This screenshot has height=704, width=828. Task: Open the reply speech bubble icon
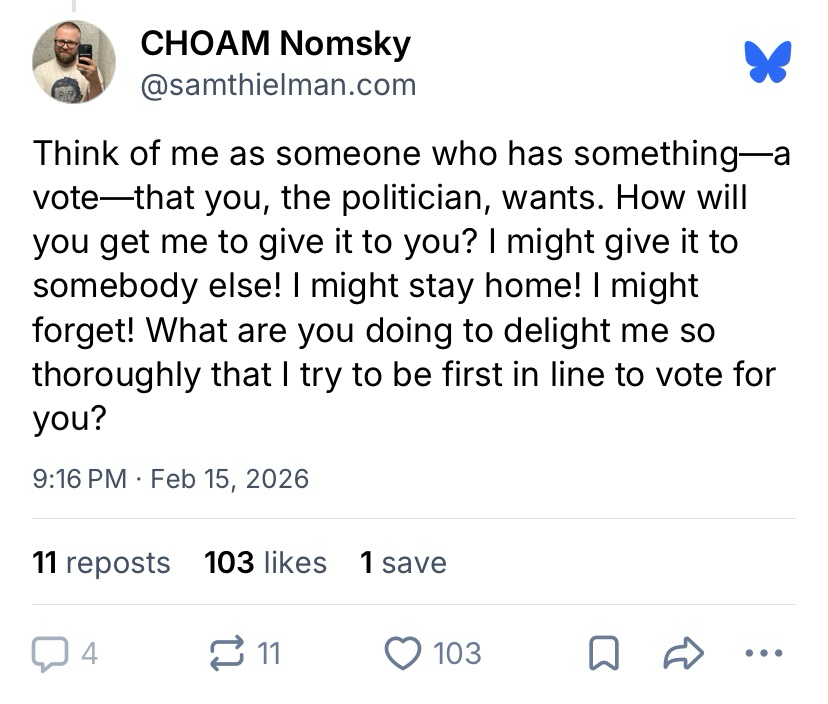[49, 654]
